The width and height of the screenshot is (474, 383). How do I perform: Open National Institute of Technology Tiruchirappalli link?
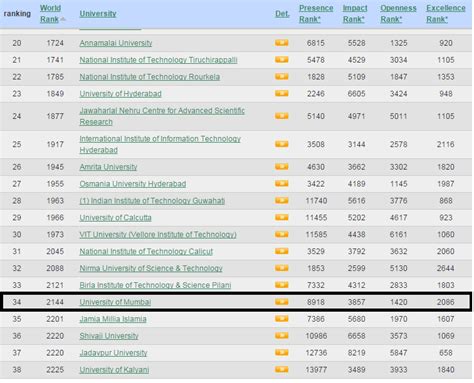158,60
